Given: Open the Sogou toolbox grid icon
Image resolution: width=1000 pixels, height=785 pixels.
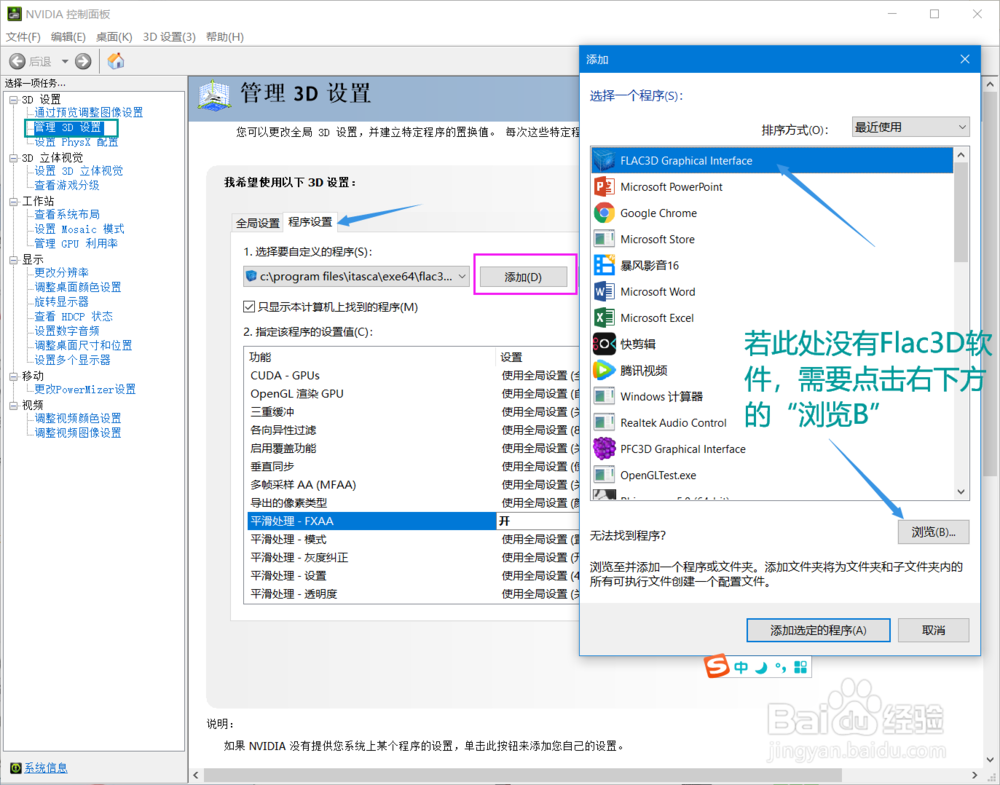Looking at the screenshot, I should point(801,668).
